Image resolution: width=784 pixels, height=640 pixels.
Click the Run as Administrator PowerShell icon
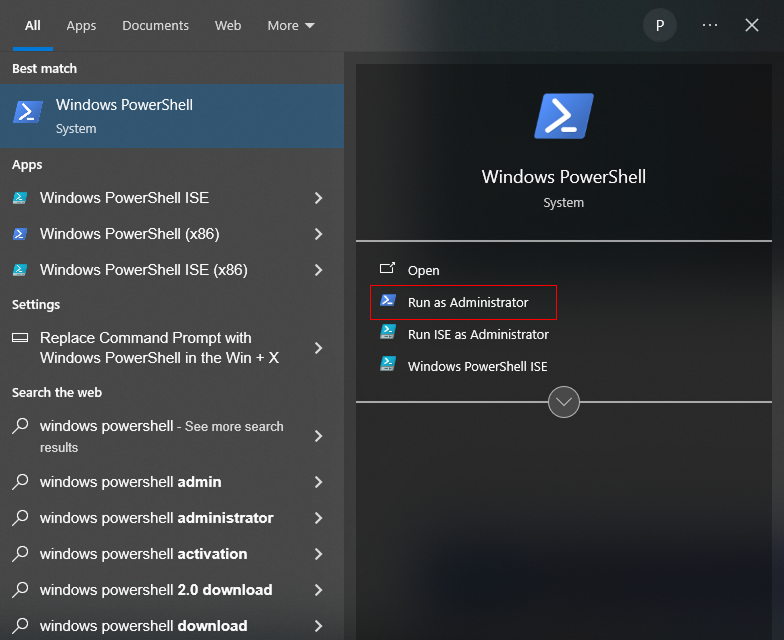[x=388, y=300]
